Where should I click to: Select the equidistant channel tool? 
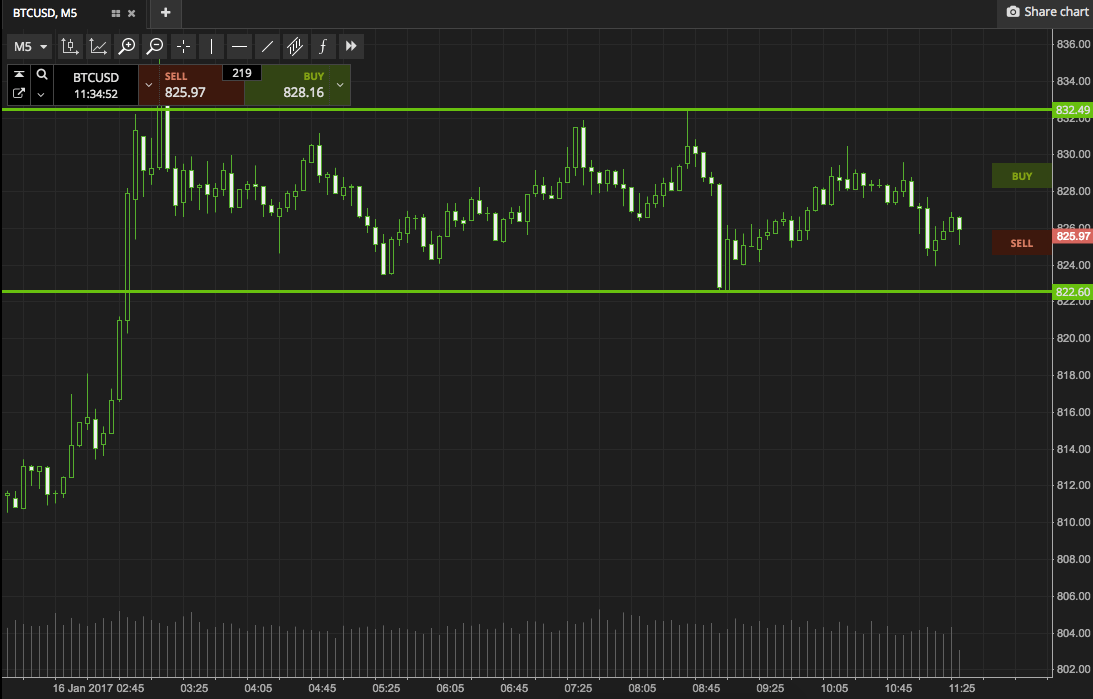point(295,46)
